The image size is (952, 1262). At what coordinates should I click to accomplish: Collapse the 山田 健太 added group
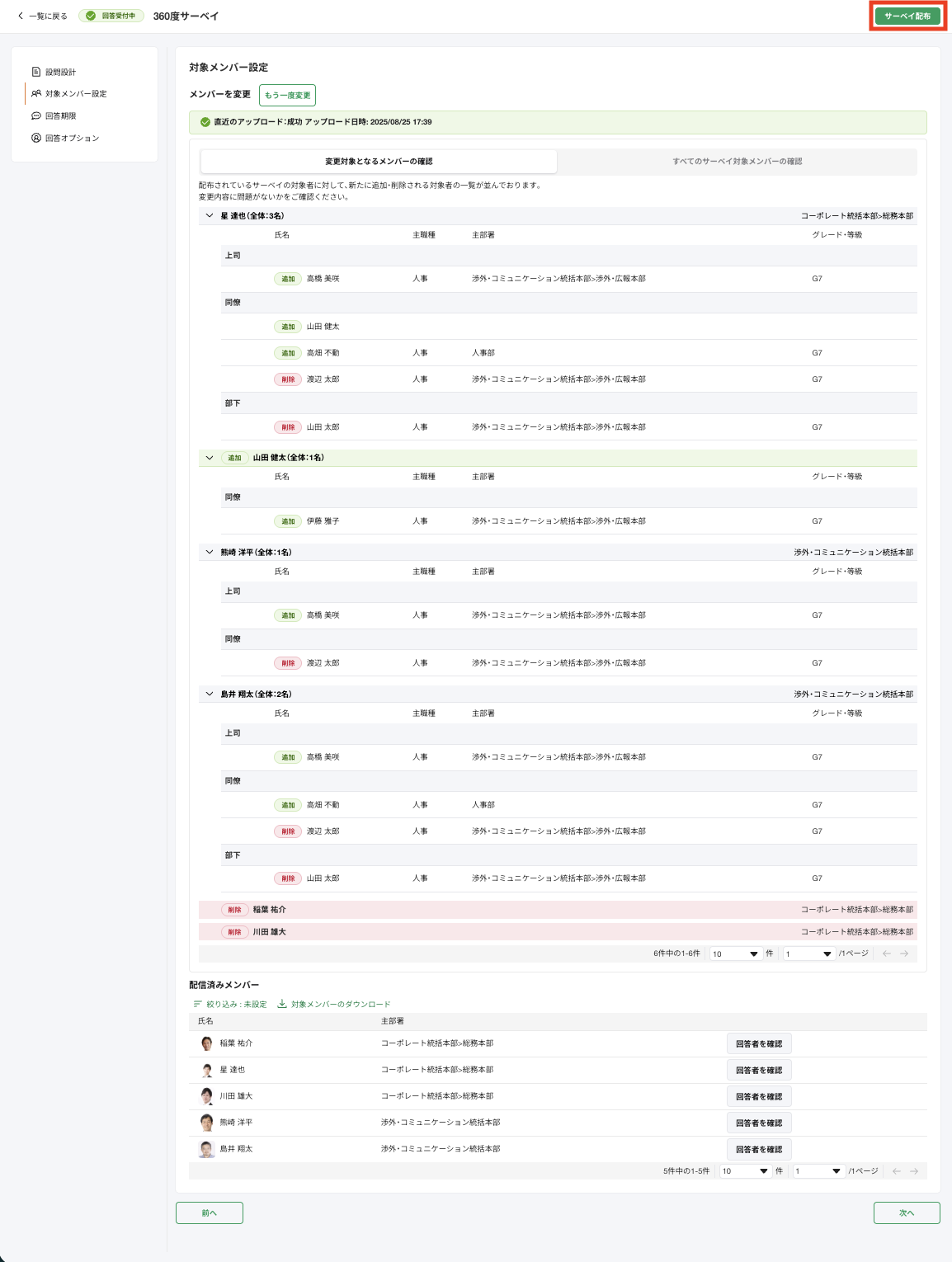(210, 458)
